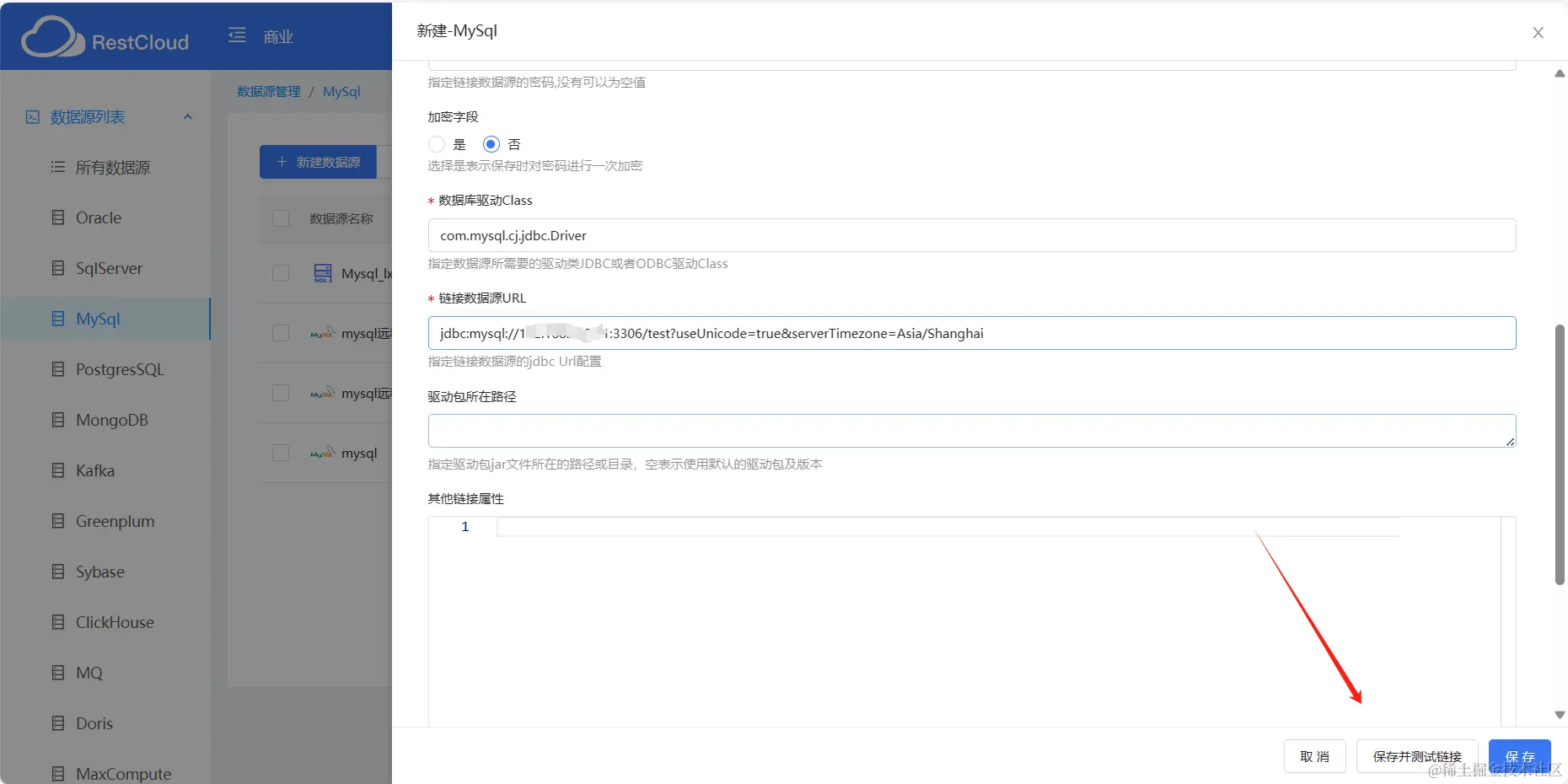Select 是 for 加密字段
The image size is (1568, 784).
[437, 144]
